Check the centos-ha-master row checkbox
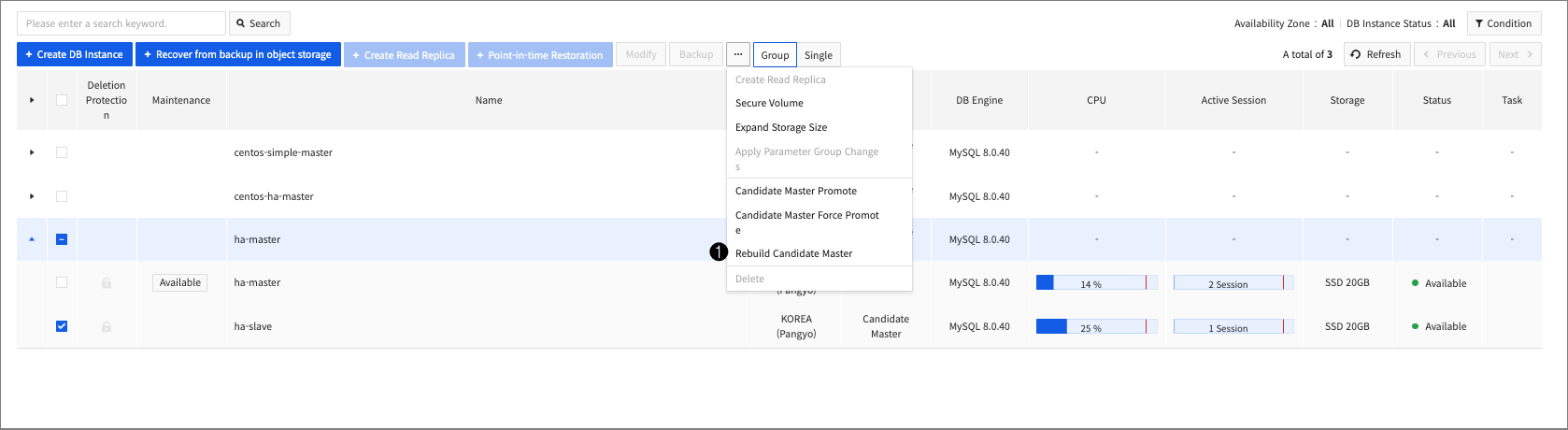Screen dimensions: 1568x430 pyautogui.click(x=62, y=196)
